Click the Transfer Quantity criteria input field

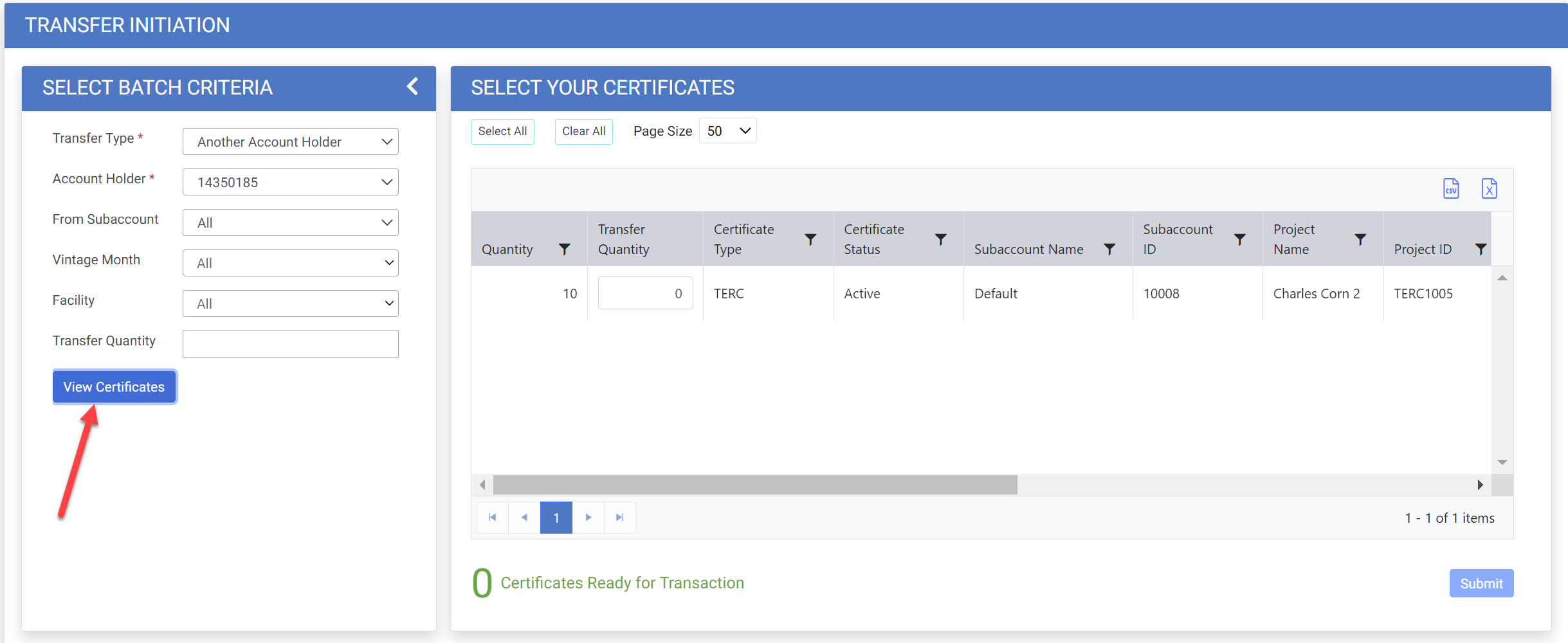pyautogui.click(x=291, y=344)
